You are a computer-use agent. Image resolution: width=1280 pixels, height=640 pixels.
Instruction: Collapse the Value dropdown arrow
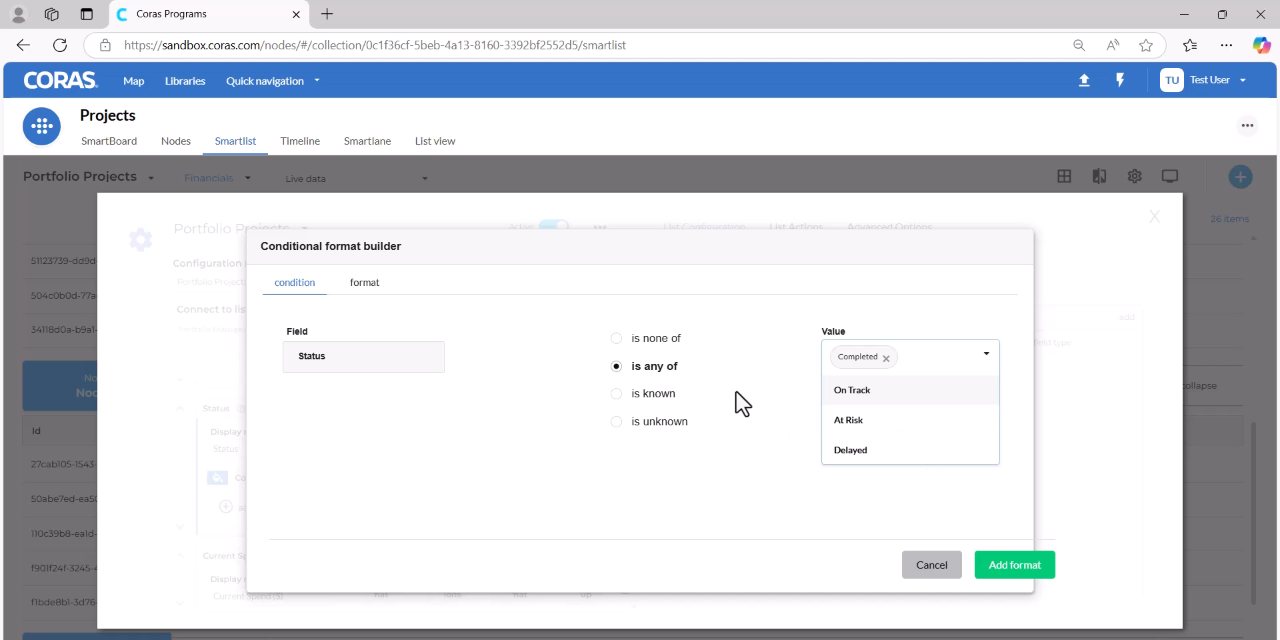[x=986, y=354]
